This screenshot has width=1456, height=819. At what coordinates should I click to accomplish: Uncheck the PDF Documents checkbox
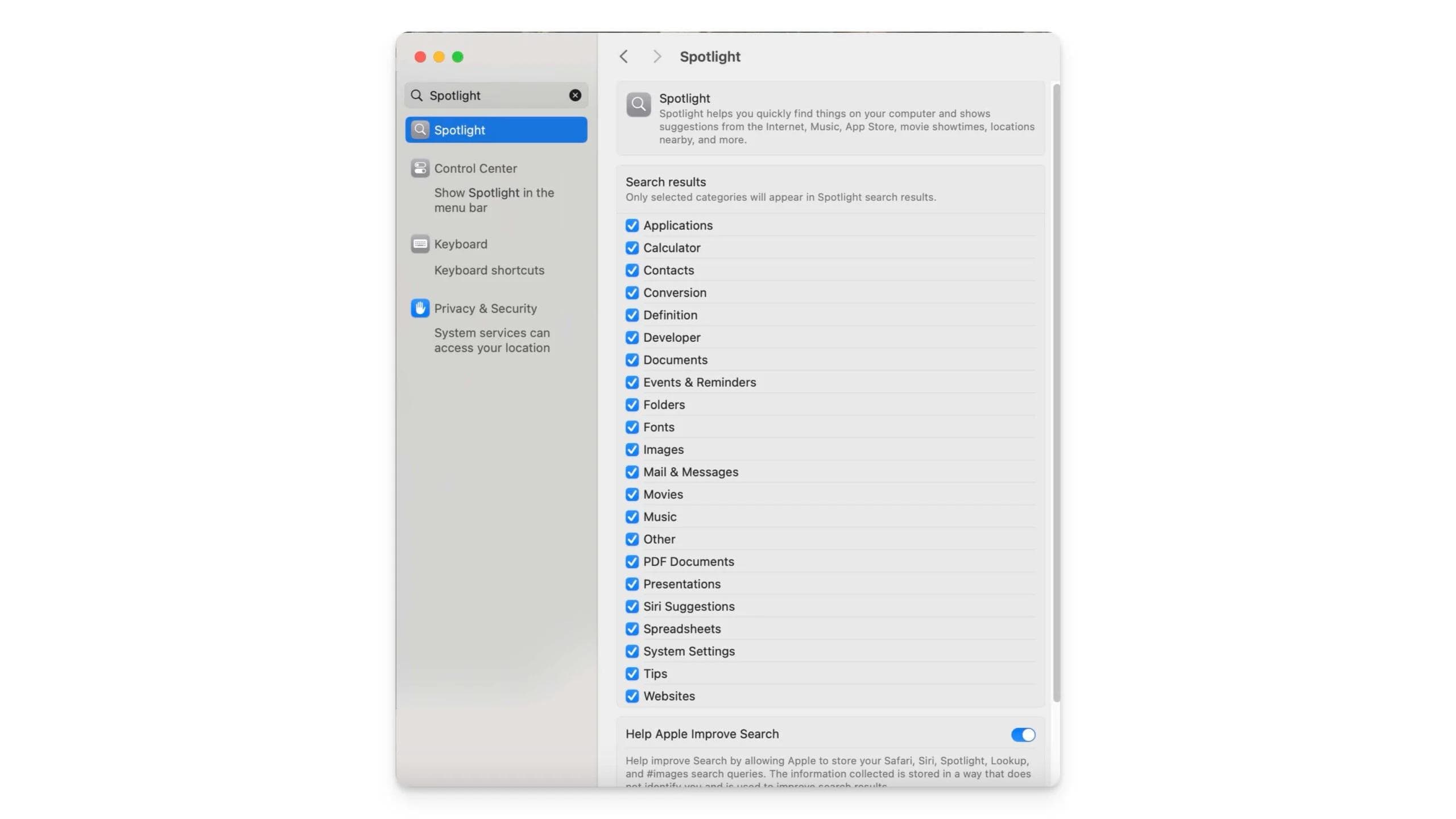pos(632,561)
